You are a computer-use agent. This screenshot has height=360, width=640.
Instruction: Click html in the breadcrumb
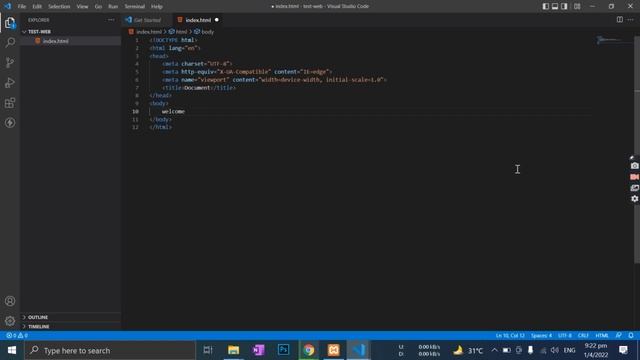[x=181, y=31]
